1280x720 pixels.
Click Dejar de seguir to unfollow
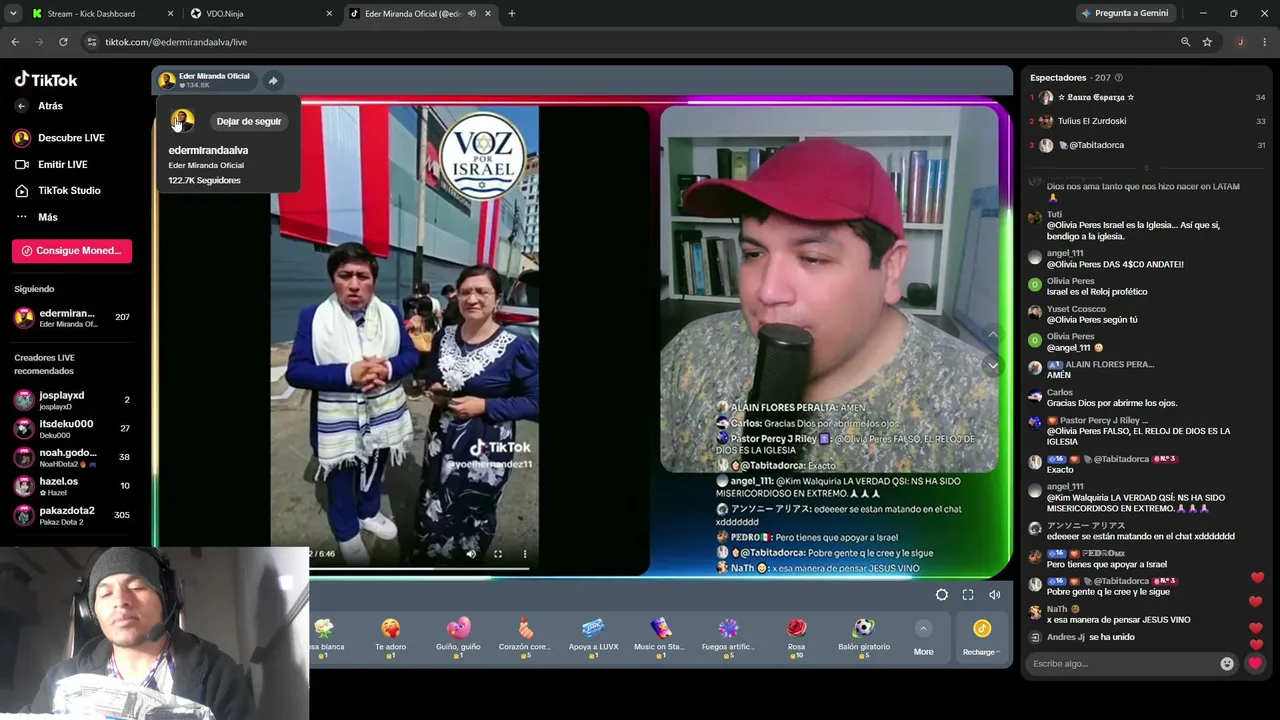[249, 122]
